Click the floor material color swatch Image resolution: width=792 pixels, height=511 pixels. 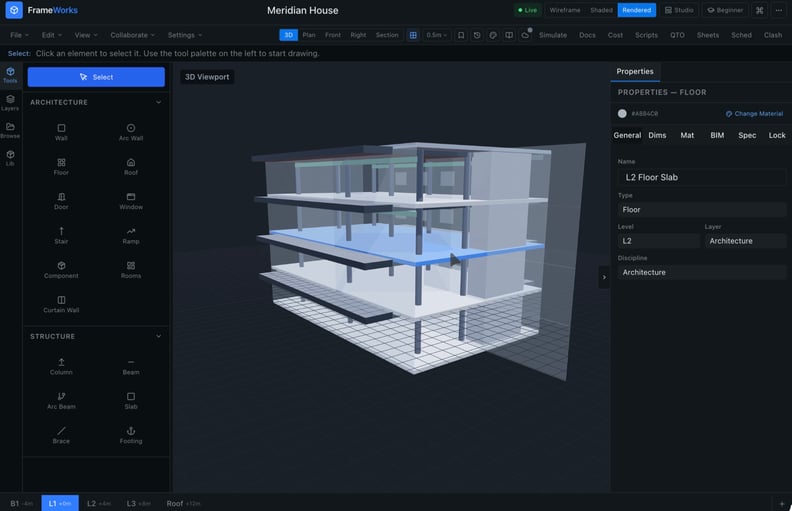[x=622, y=114]
